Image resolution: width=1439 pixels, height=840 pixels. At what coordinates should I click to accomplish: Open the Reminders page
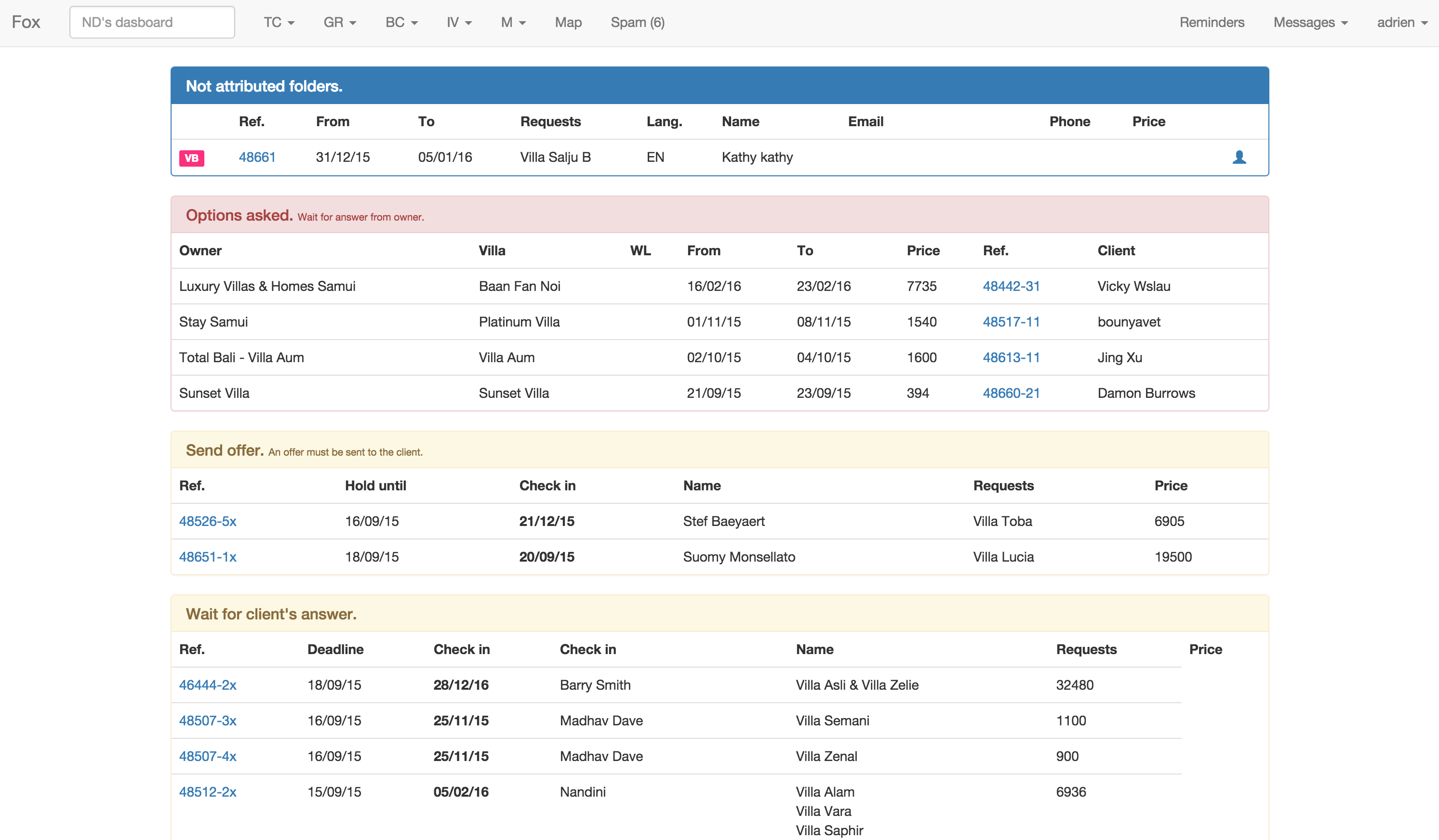tap(1211, 22)
